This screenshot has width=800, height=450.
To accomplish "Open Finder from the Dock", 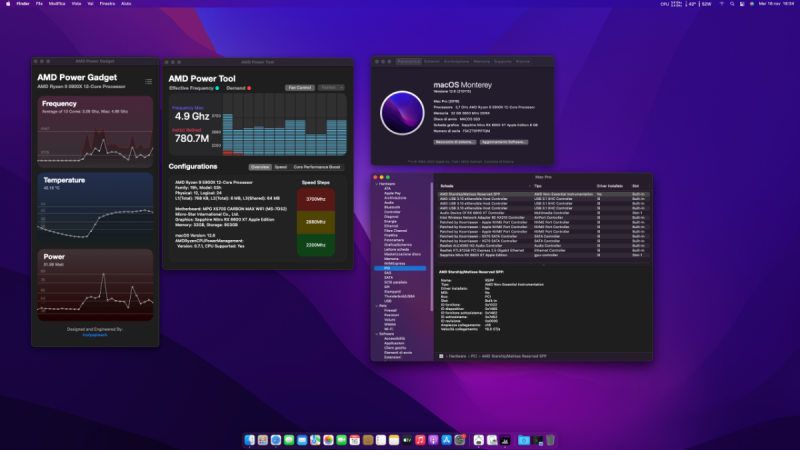I will click(250, 439).
